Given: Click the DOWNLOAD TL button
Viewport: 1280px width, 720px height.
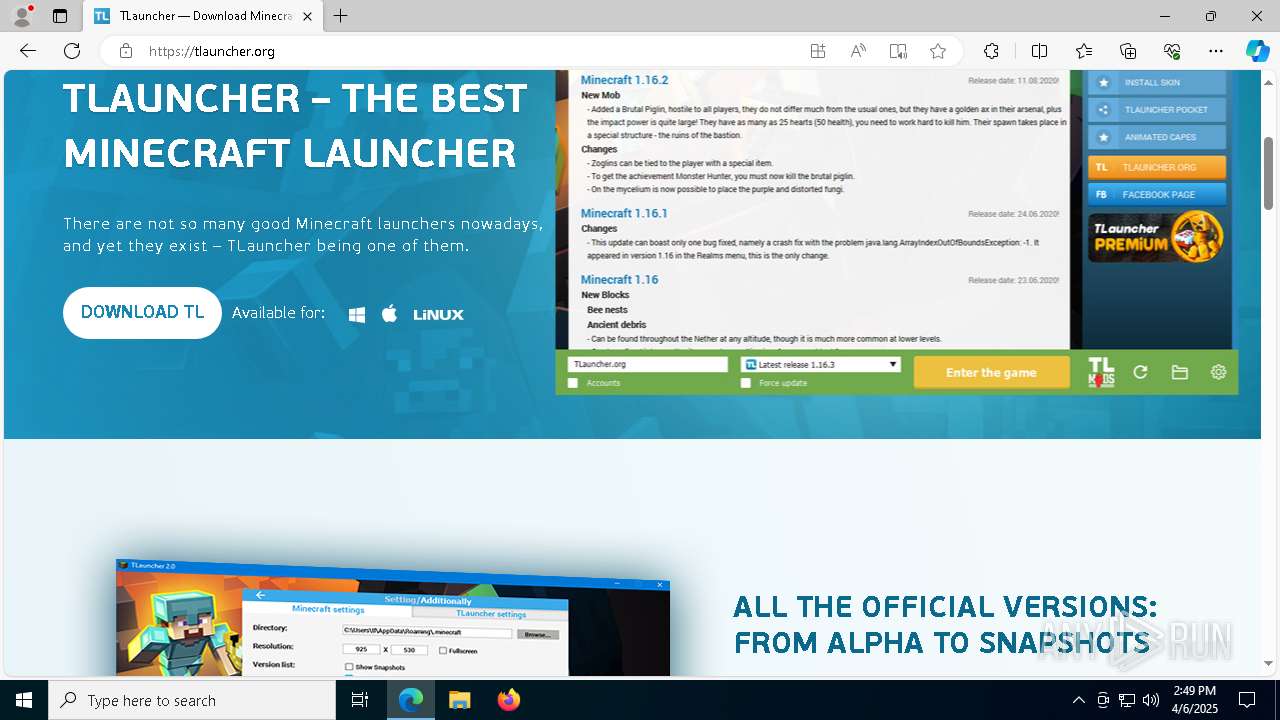Looking at the screenshot, I should 142,313.
